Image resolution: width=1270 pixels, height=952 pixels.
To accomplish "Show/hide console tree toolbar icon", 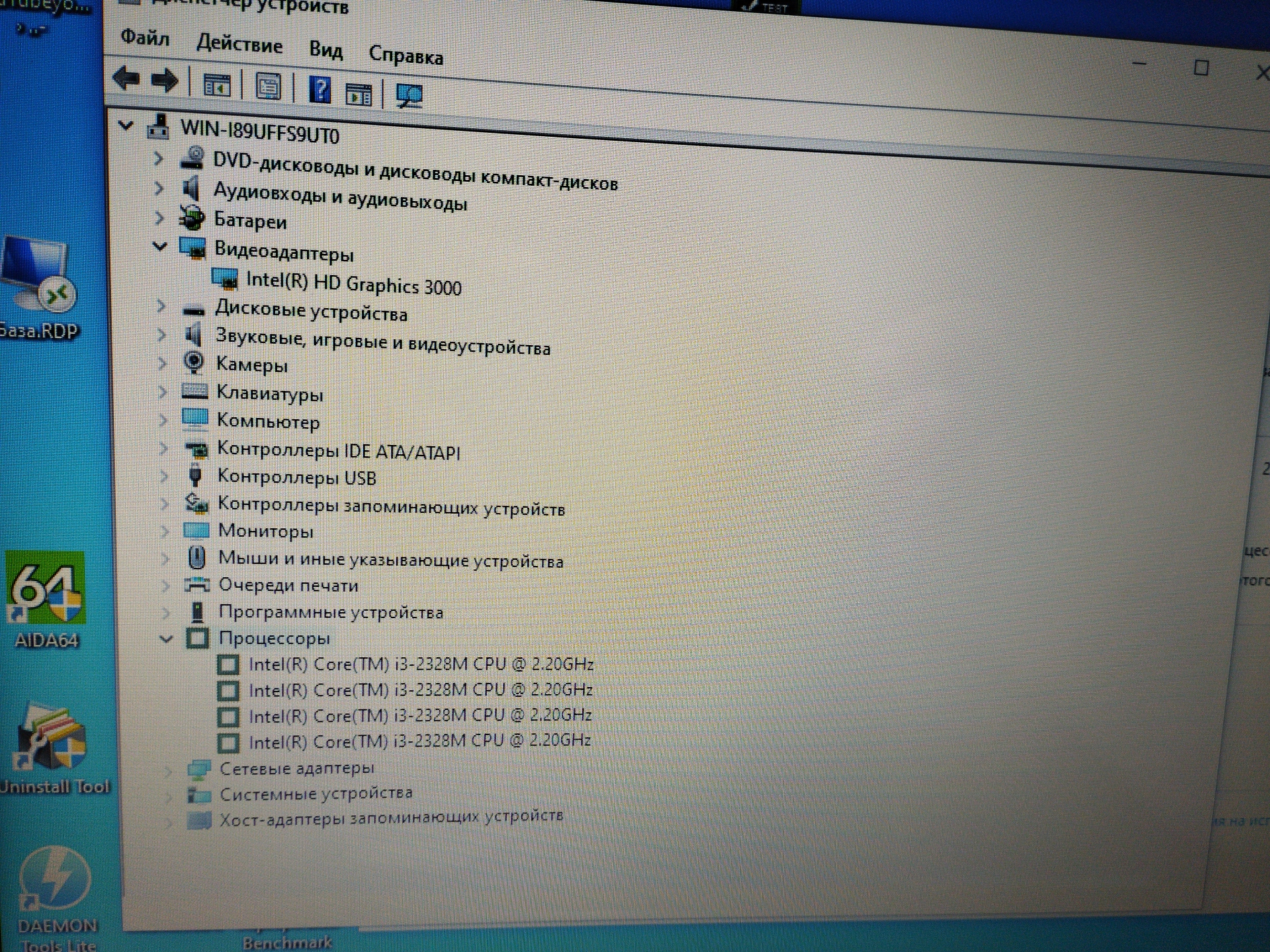I will pos(216,85).
